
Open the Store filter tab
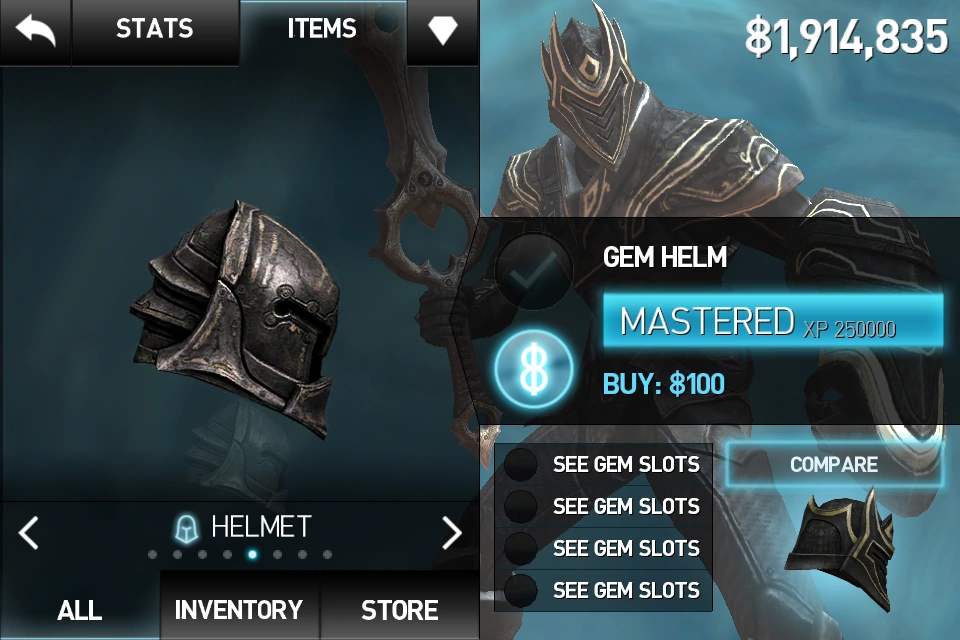click(399, 610)
